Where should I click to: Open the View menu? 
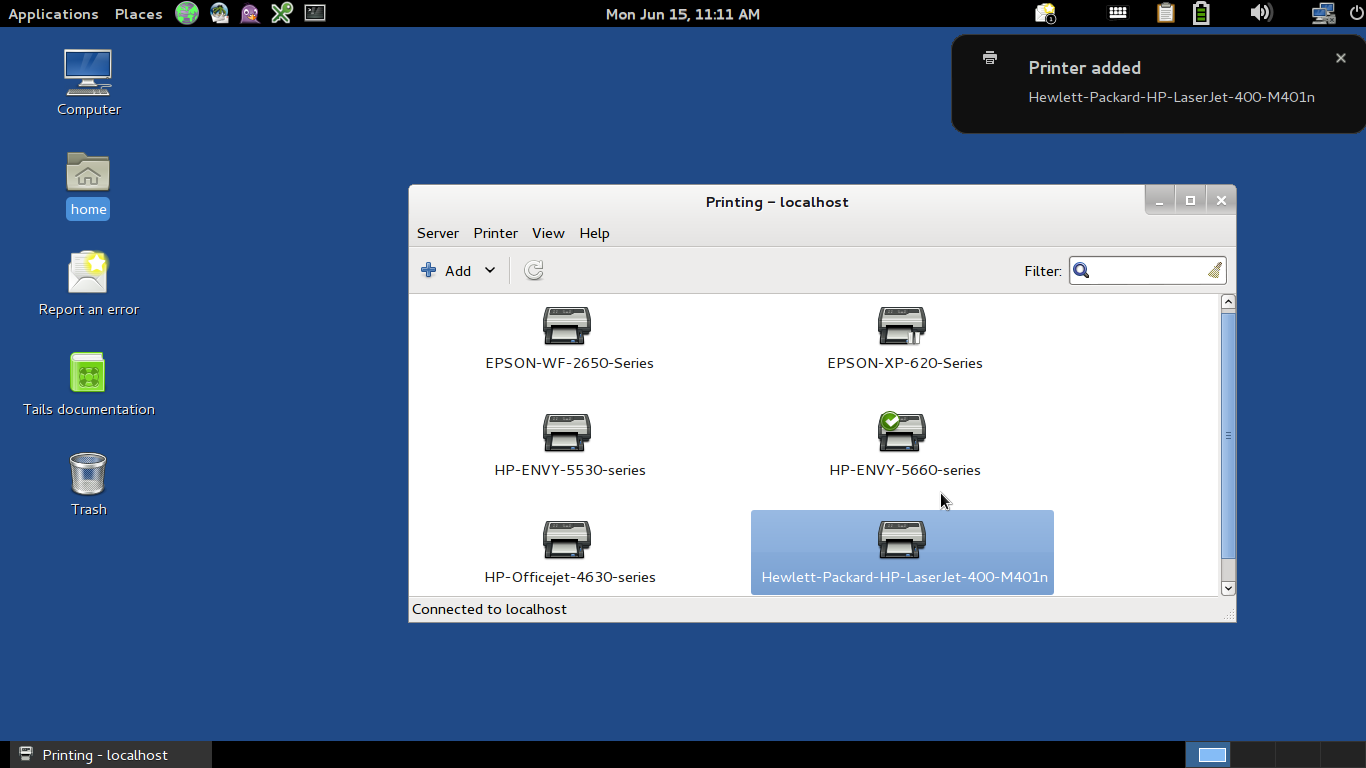(548, 233)
